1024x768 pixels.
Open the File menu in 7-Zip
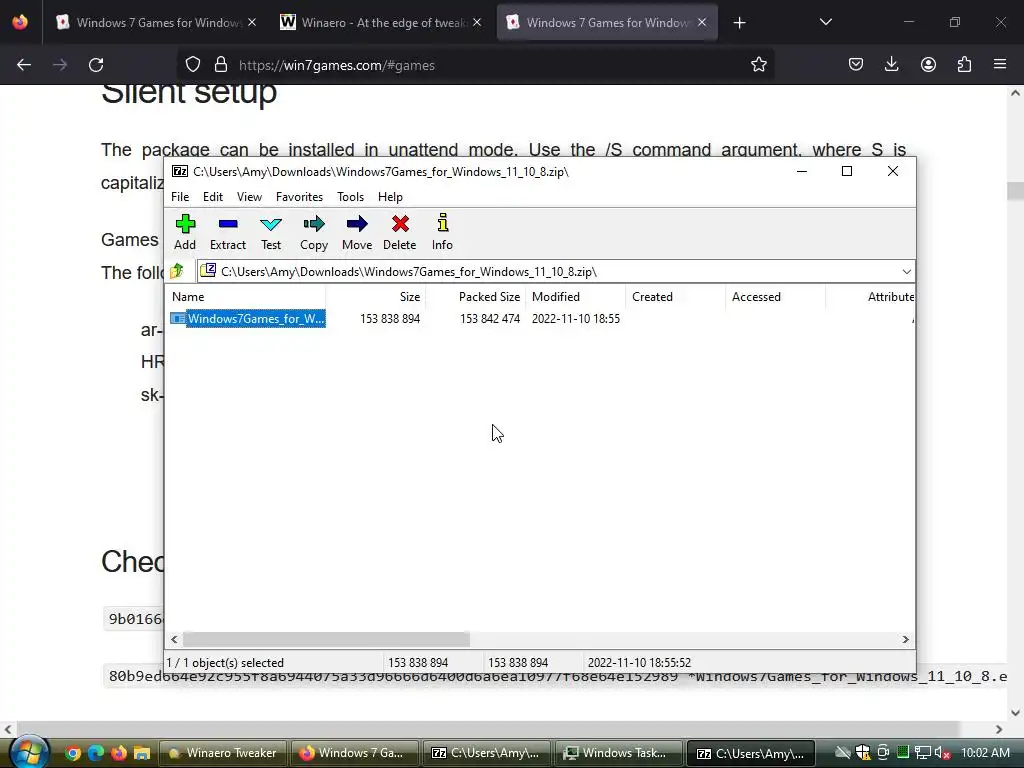[x=180, y=197]
